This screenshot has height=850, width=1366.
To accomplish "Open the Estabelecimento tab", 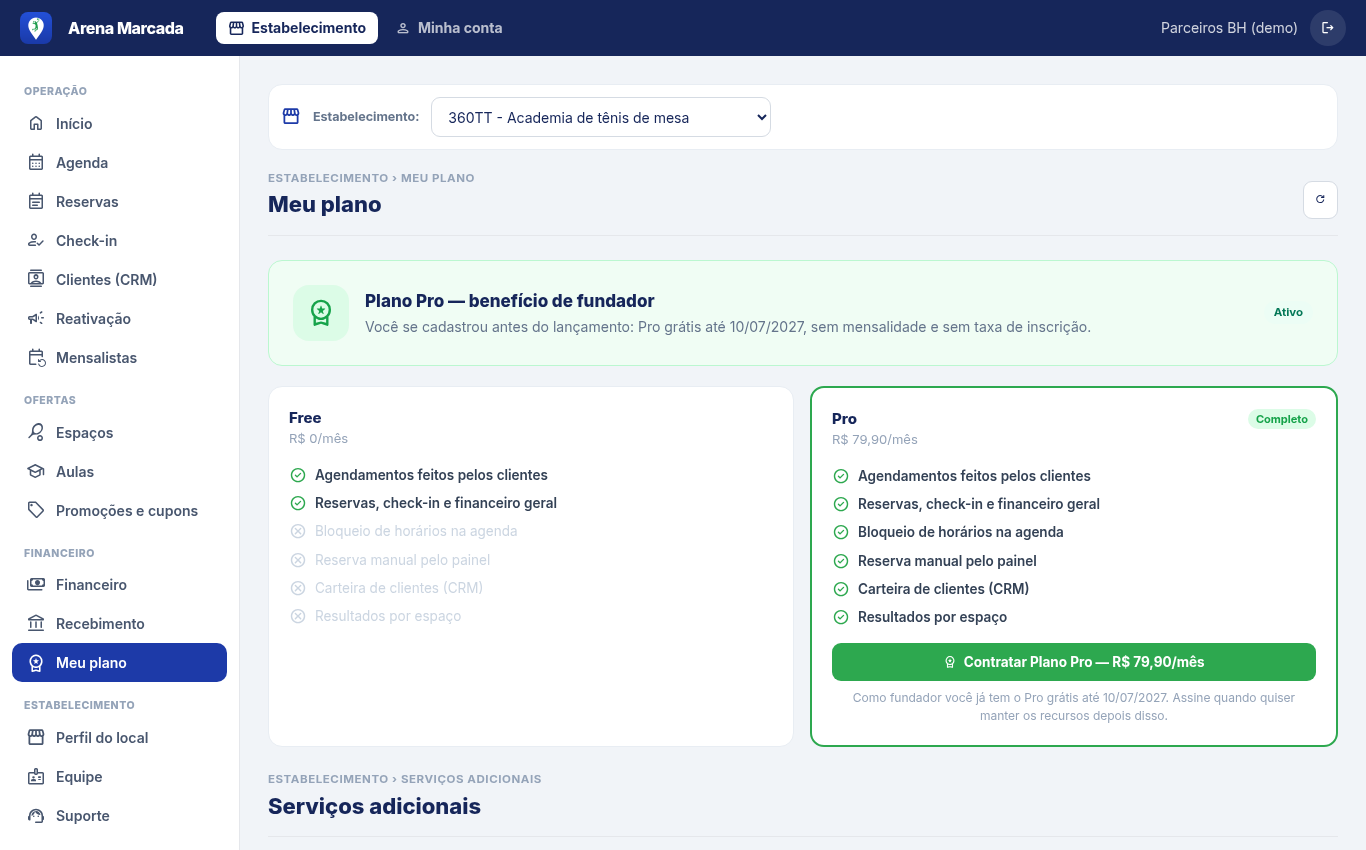I will click(x=297, y=28).
